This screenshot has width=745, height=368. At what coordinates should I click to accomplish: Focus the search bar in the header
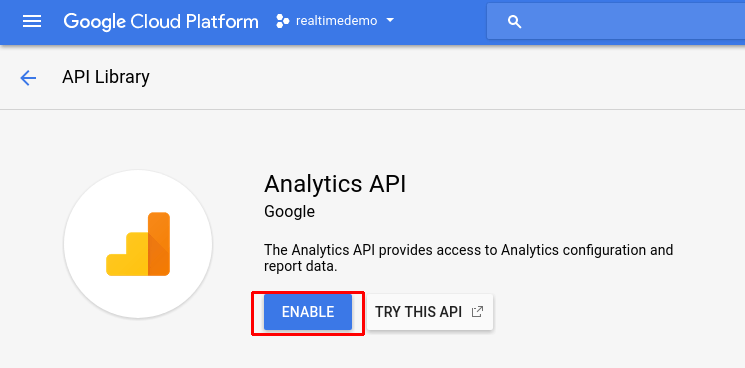point(616,21)
